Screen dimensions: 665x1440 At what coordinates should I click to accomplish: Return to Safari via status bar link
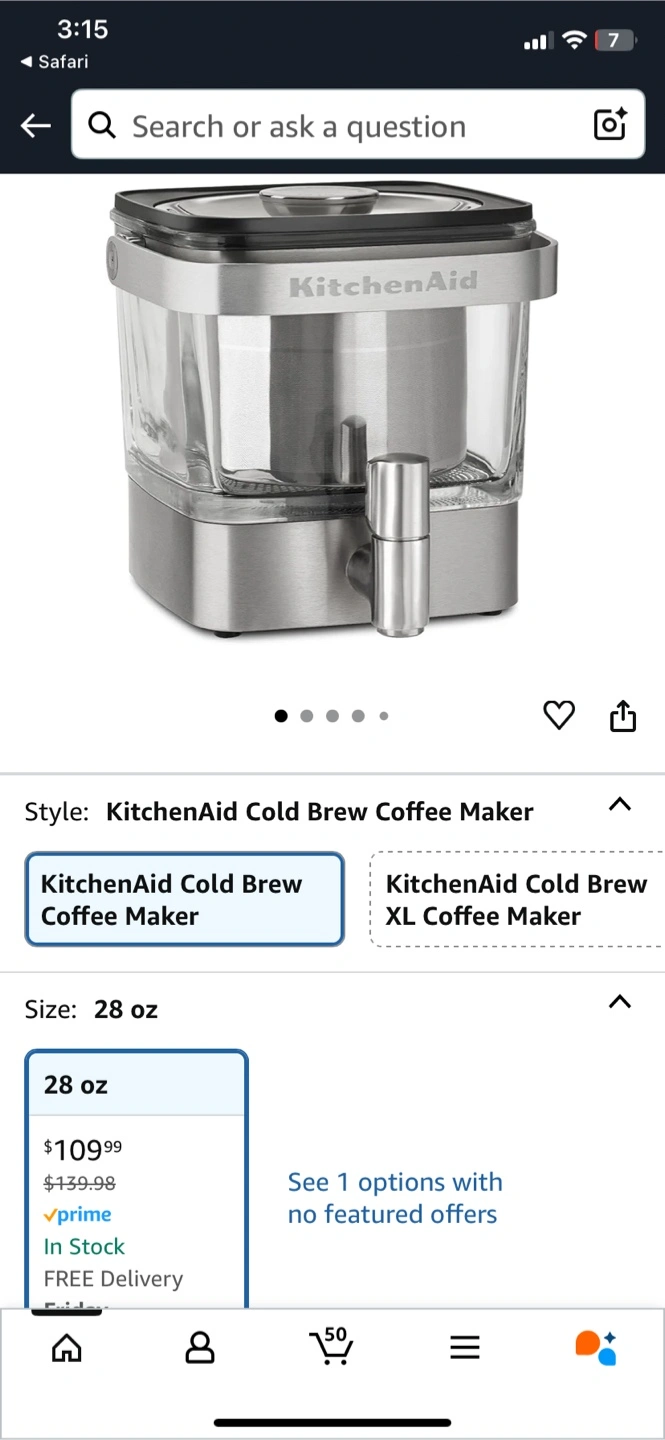pyautogui.click(x=55, y=62)
